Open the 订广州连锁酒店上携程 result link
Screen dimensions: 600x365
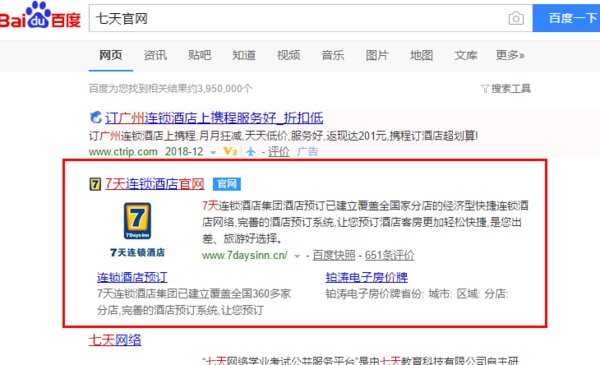pyautogui.click(x=214, y=118)
